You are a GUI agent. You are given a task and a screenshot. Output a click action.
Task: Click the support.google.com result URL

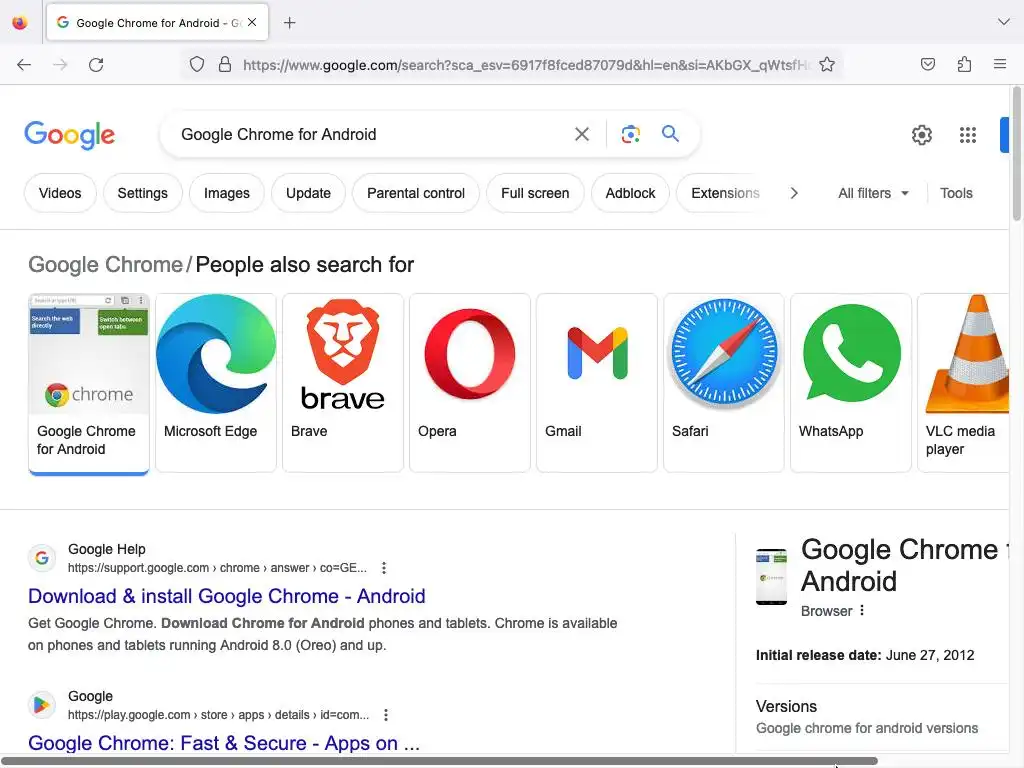(x=217, y=568)
